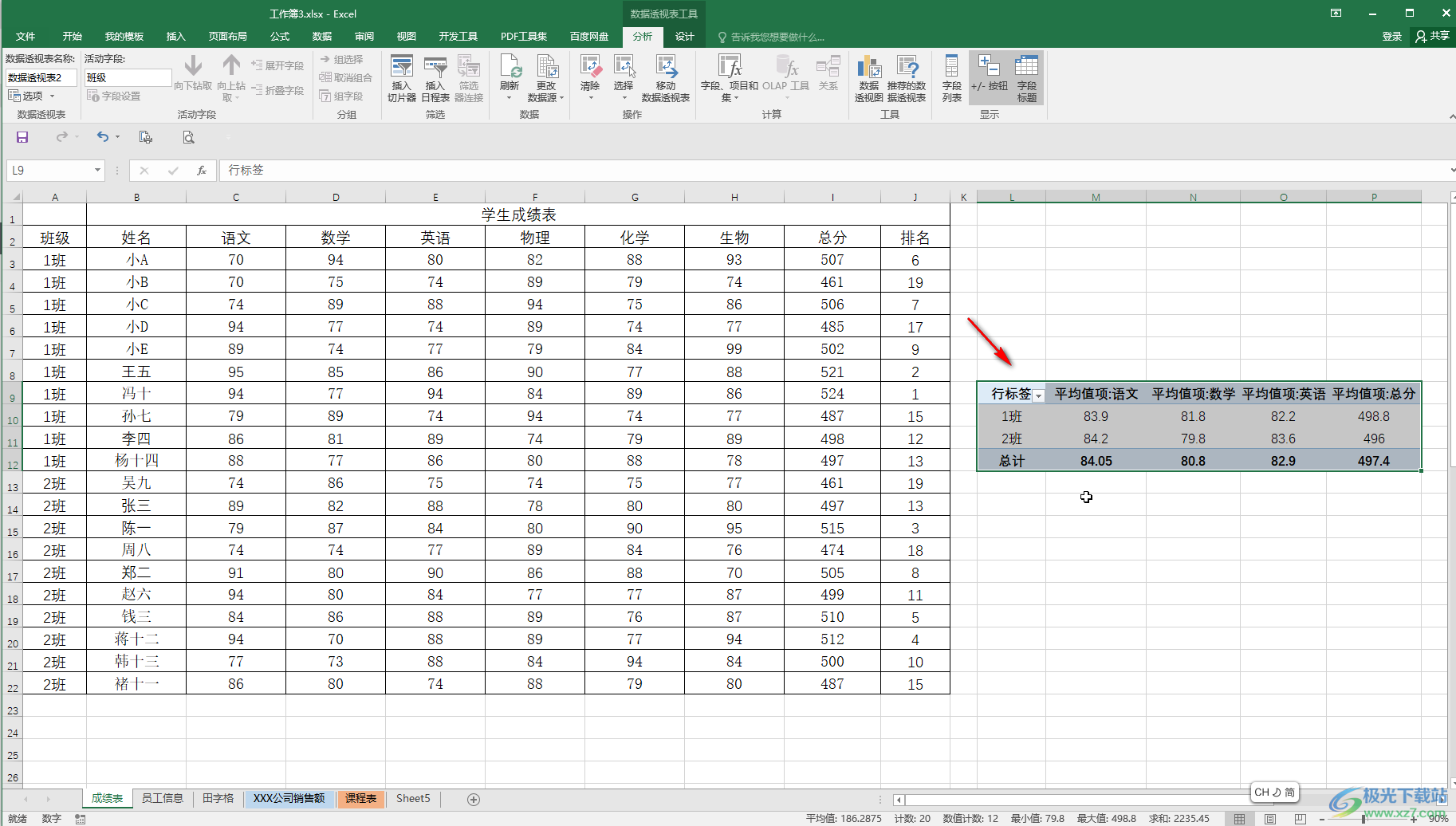Viewport: 1456px width, 826px height.
Task: Click the zoom out minus button
Action: click(1321, 819)
